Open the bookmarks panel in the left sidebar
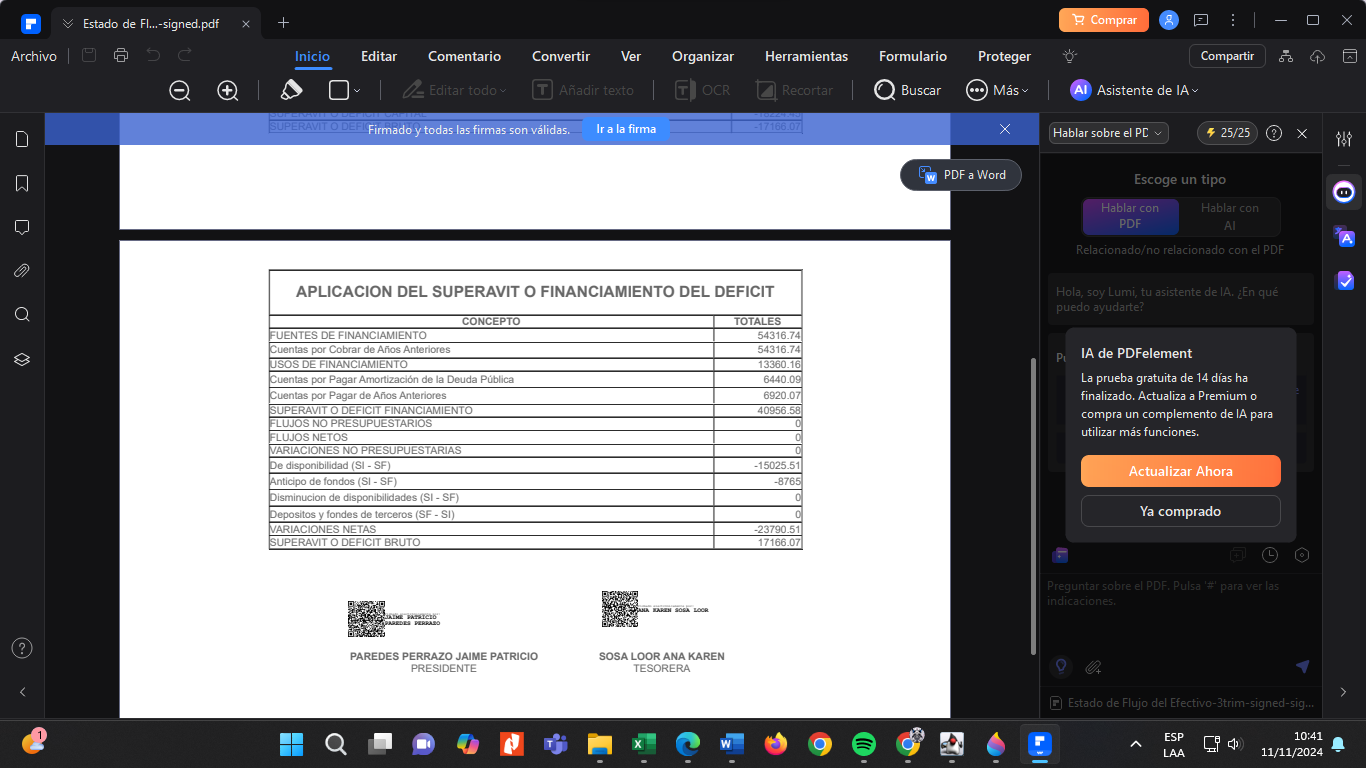This screenshot has width=1366, height=768. [x=22, y=183]
